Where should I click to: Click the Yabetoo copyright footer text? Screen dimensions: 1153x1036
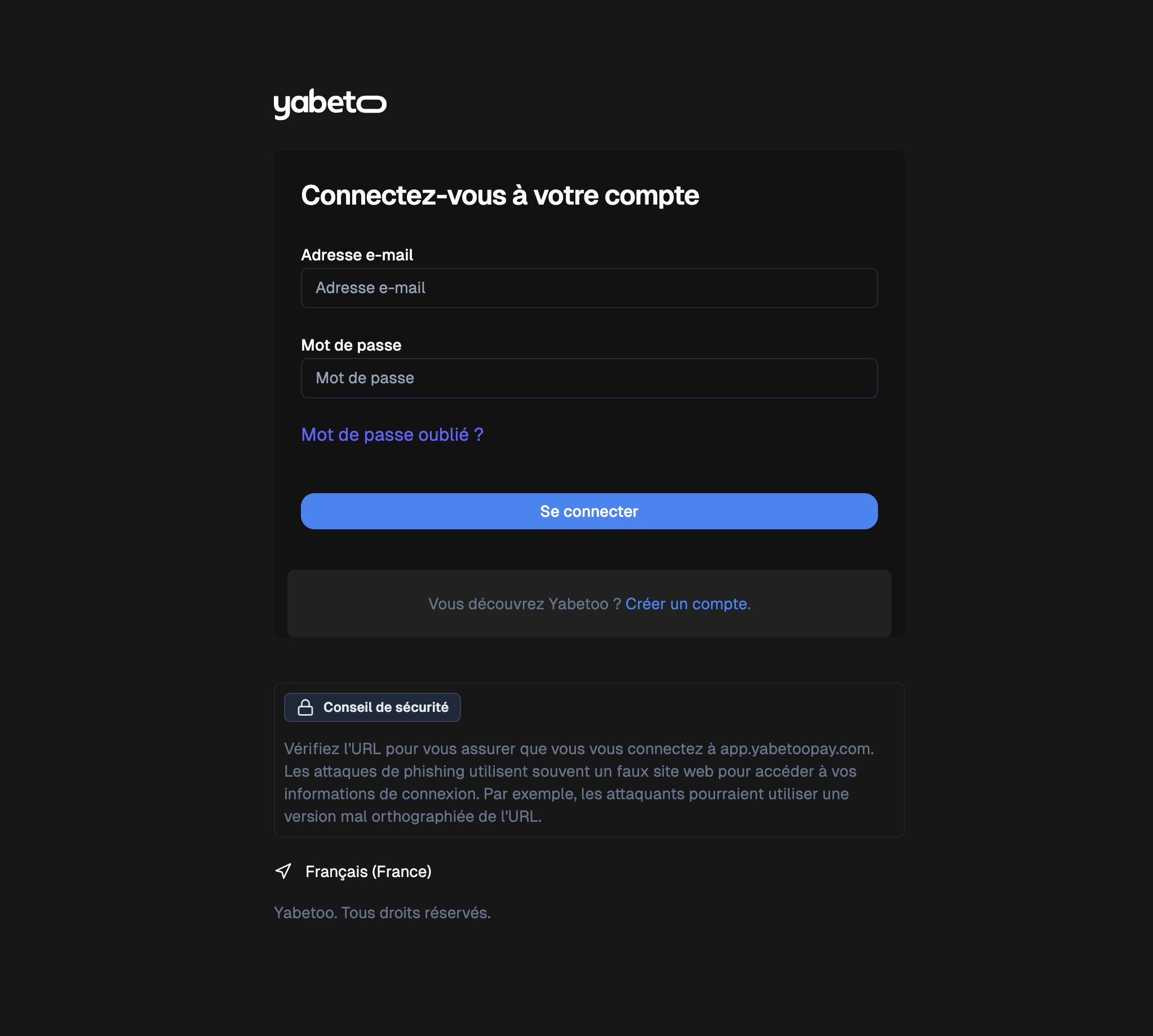click(383, 912)
